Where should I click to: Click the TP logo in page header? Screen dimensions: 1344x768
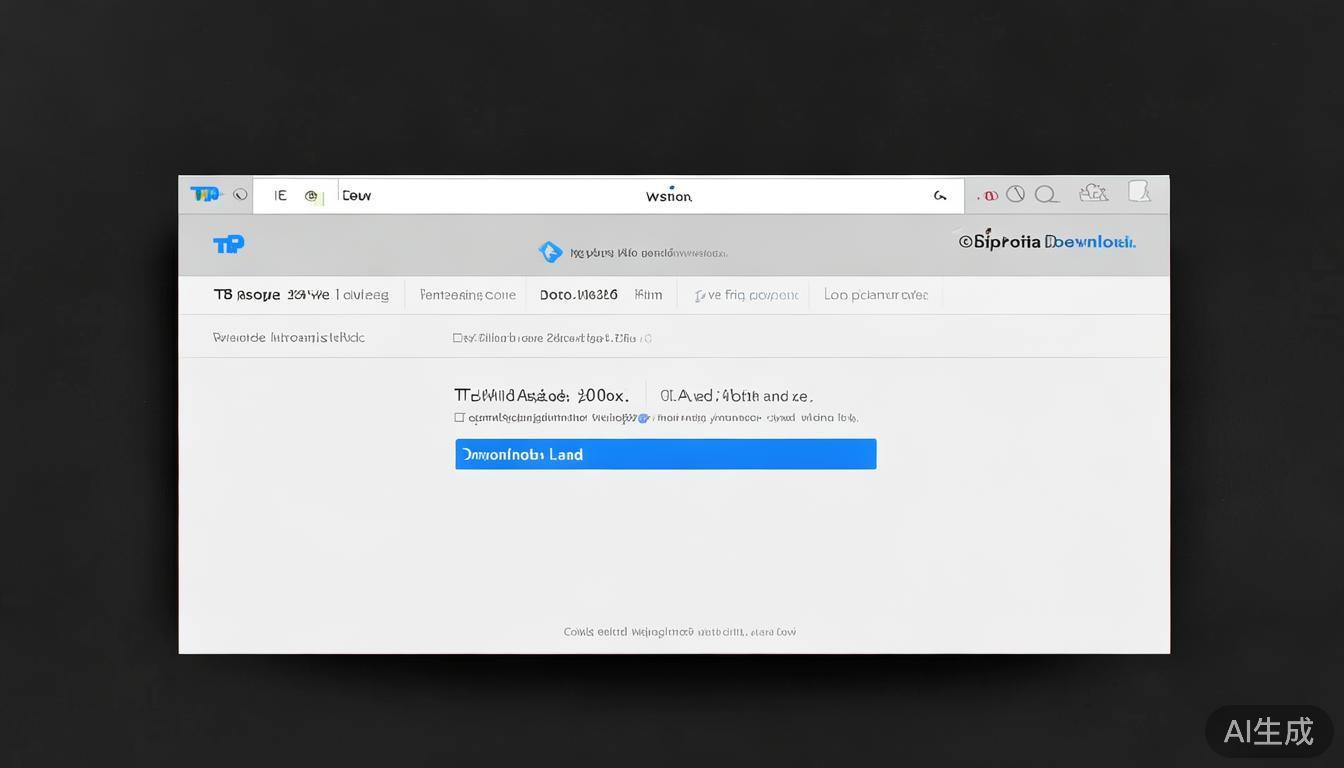point(228,244)
